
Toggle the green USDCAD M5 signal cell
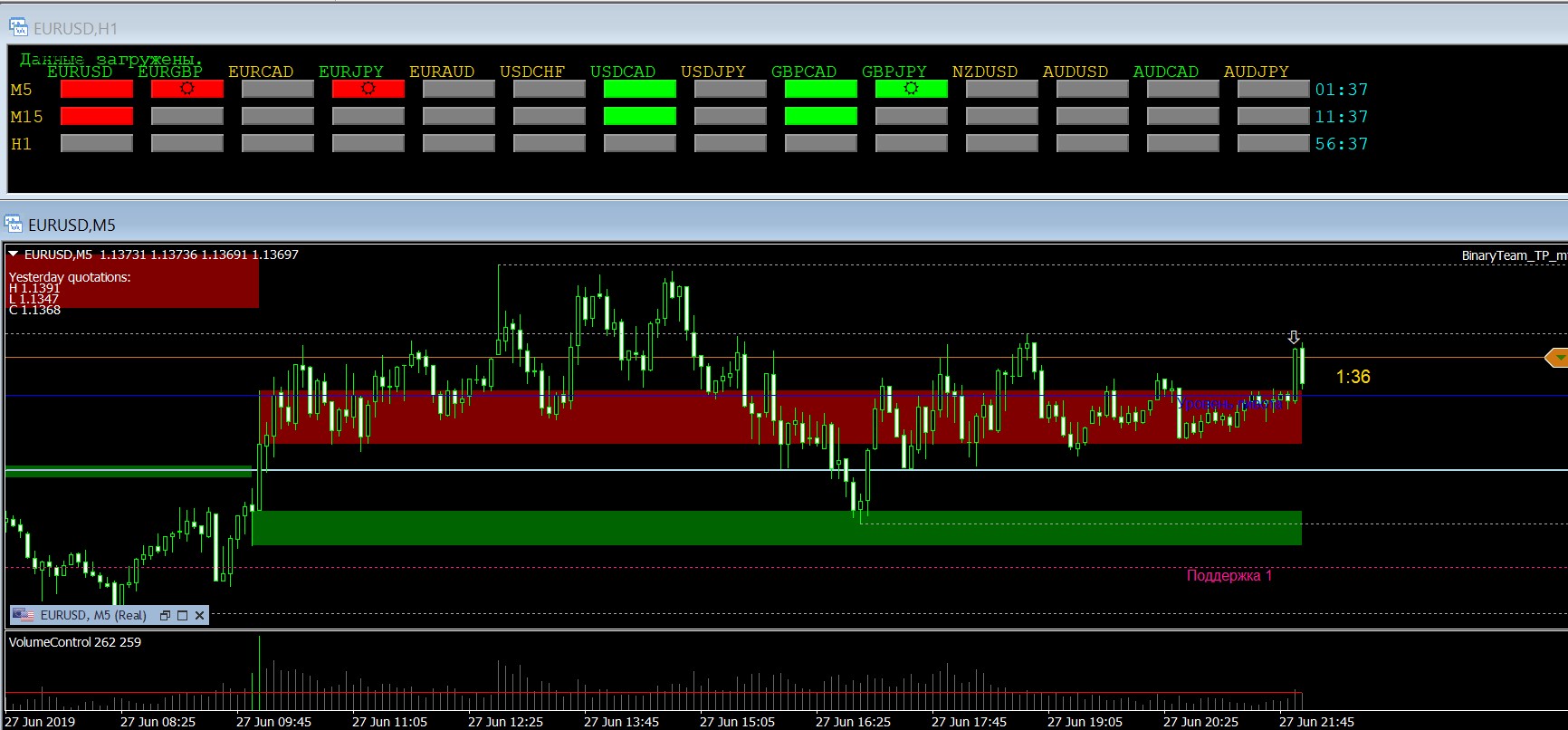click(x=639, y=89)
